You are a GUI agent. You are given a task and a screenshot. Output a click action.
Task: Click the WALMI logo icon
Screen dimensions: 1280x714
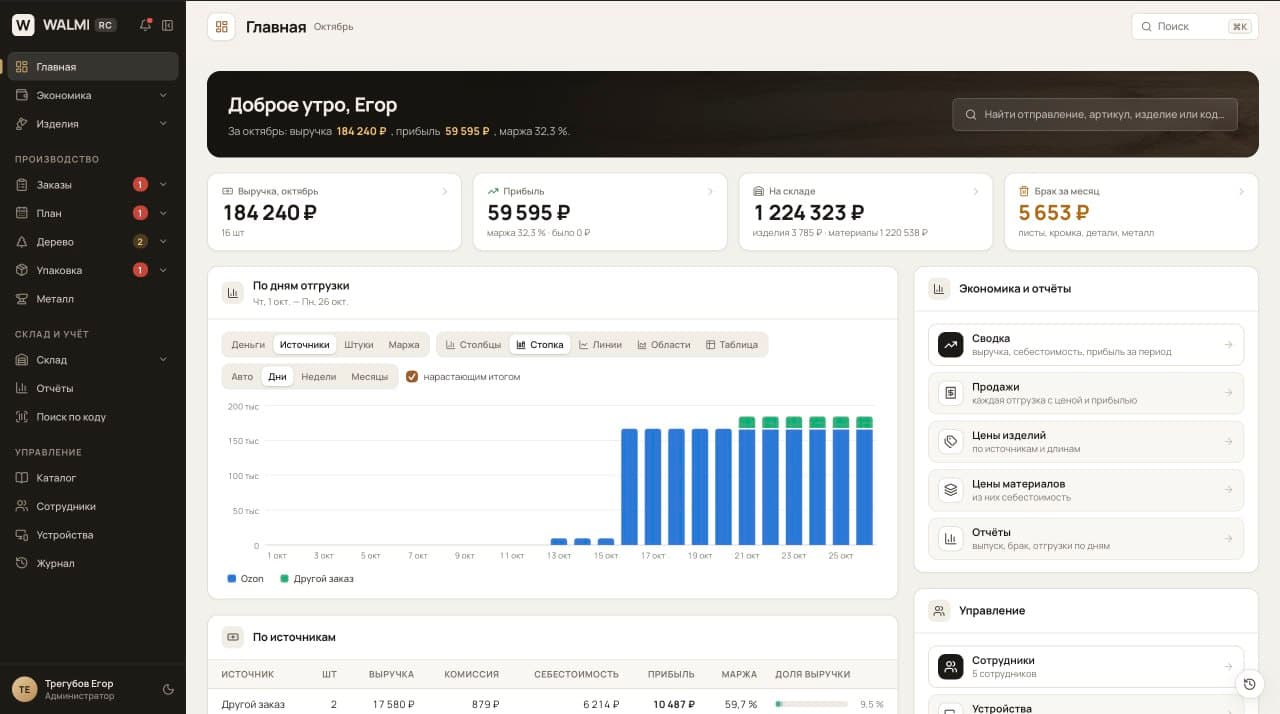(x=23, y=25)
